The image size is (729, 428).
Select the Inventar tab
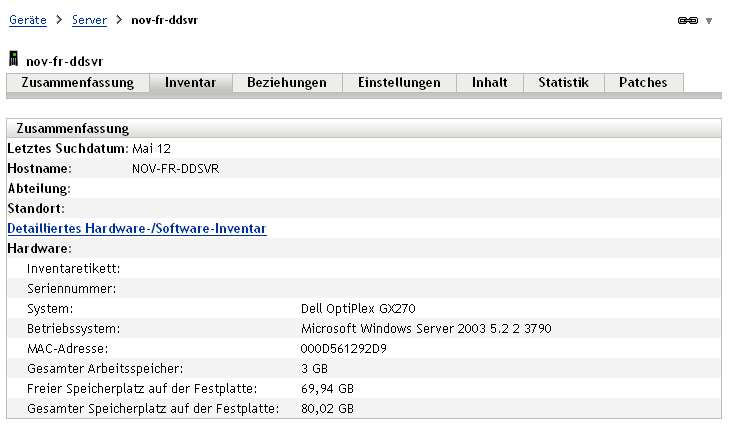[x=190, y=83]
